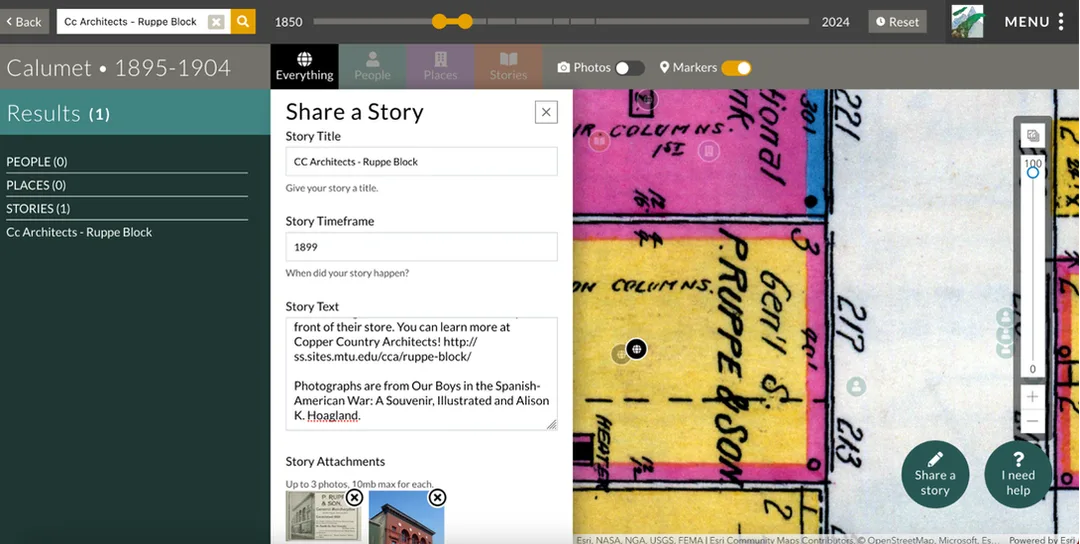Zoom out the map

pos(1032,421)
